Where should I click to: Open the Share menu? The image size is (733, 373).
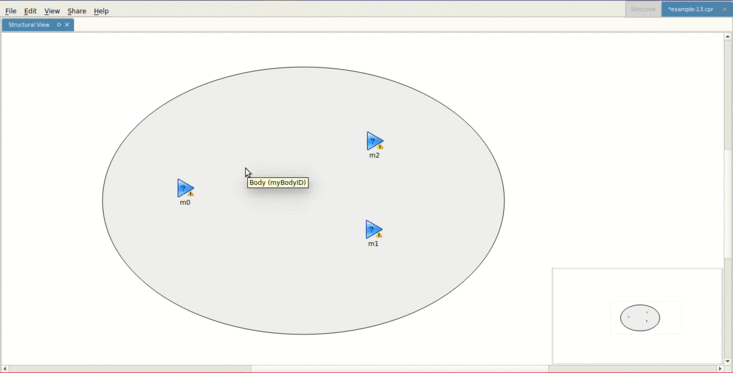coord(77,11)
